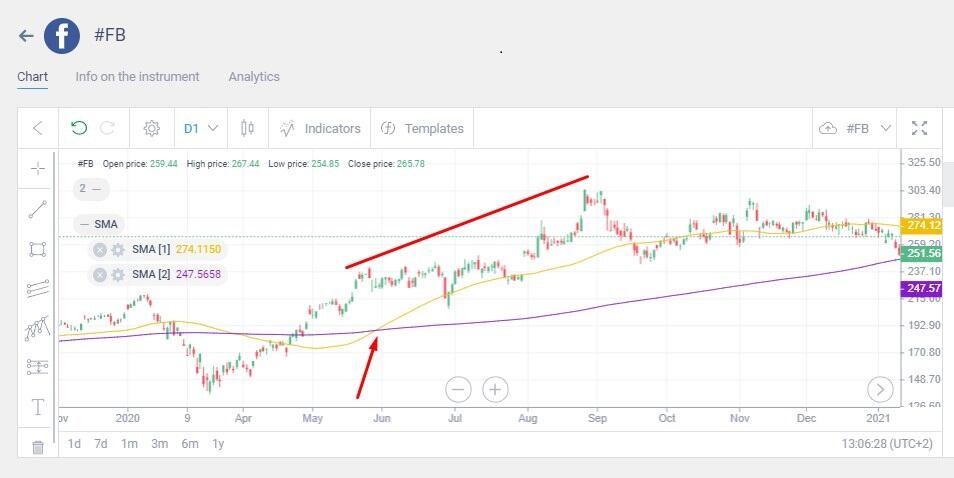
Task: Click the purple 247.57 price label
Action: click(921, 289)
